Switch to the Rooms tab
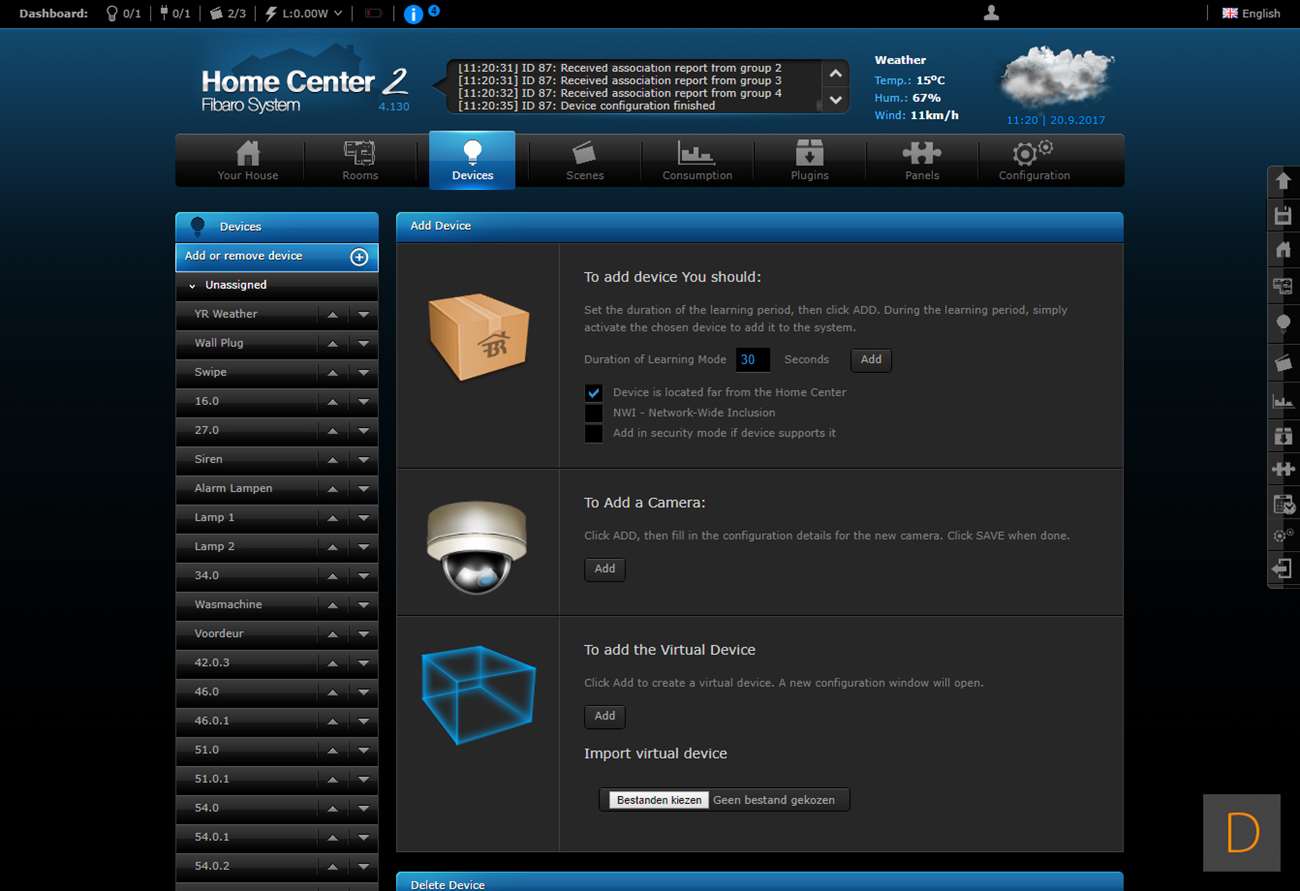1300x891 pixels. pyautogui.click(x=360, y=160)
